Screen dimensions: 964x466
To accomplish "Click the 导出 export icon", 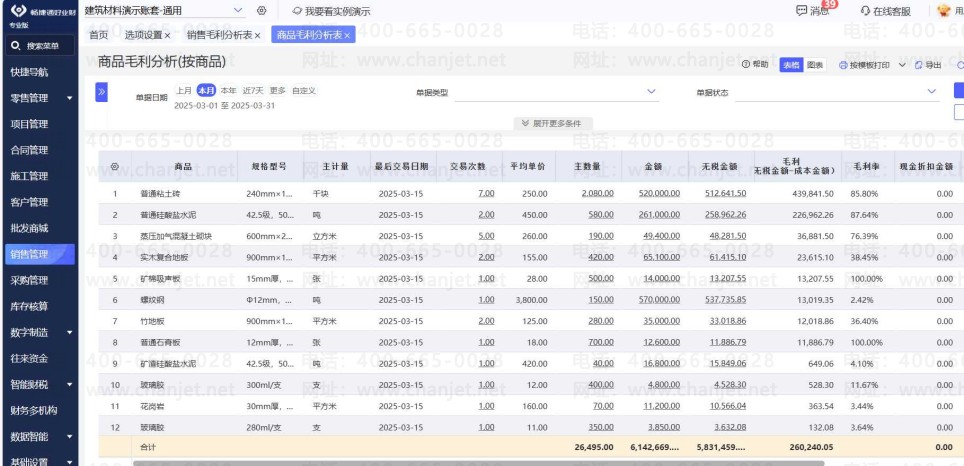I will [x=919, y=65].
